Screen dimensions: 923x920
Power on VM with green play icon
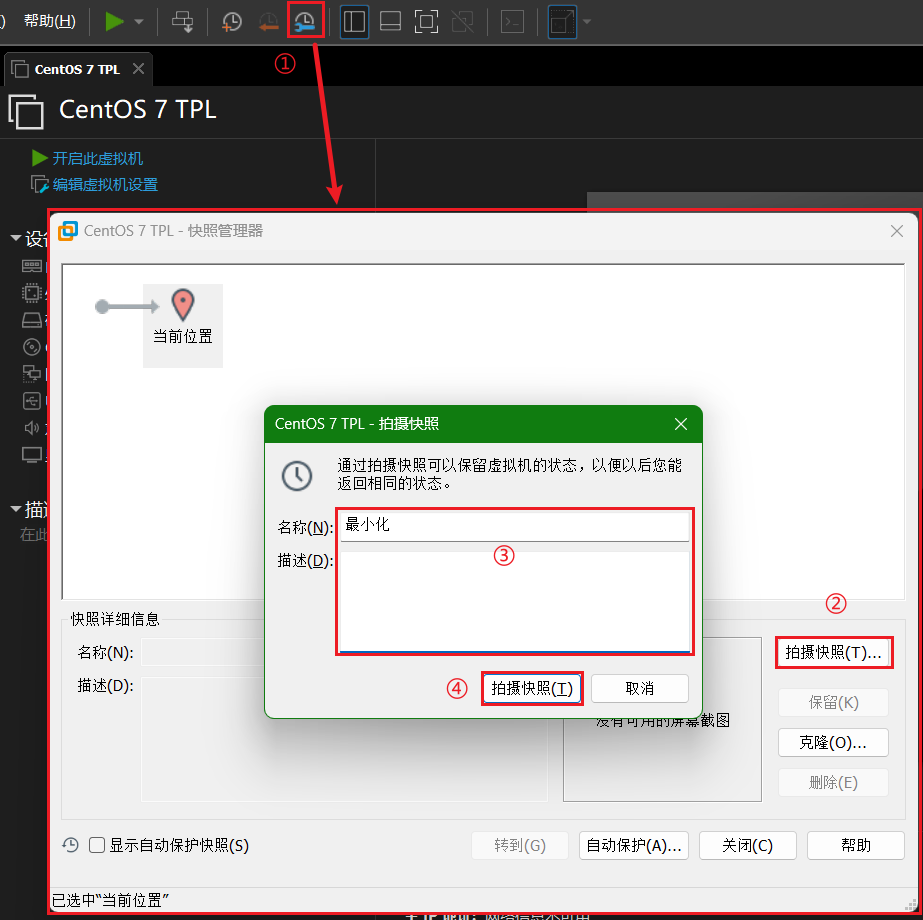pos(114,22)
